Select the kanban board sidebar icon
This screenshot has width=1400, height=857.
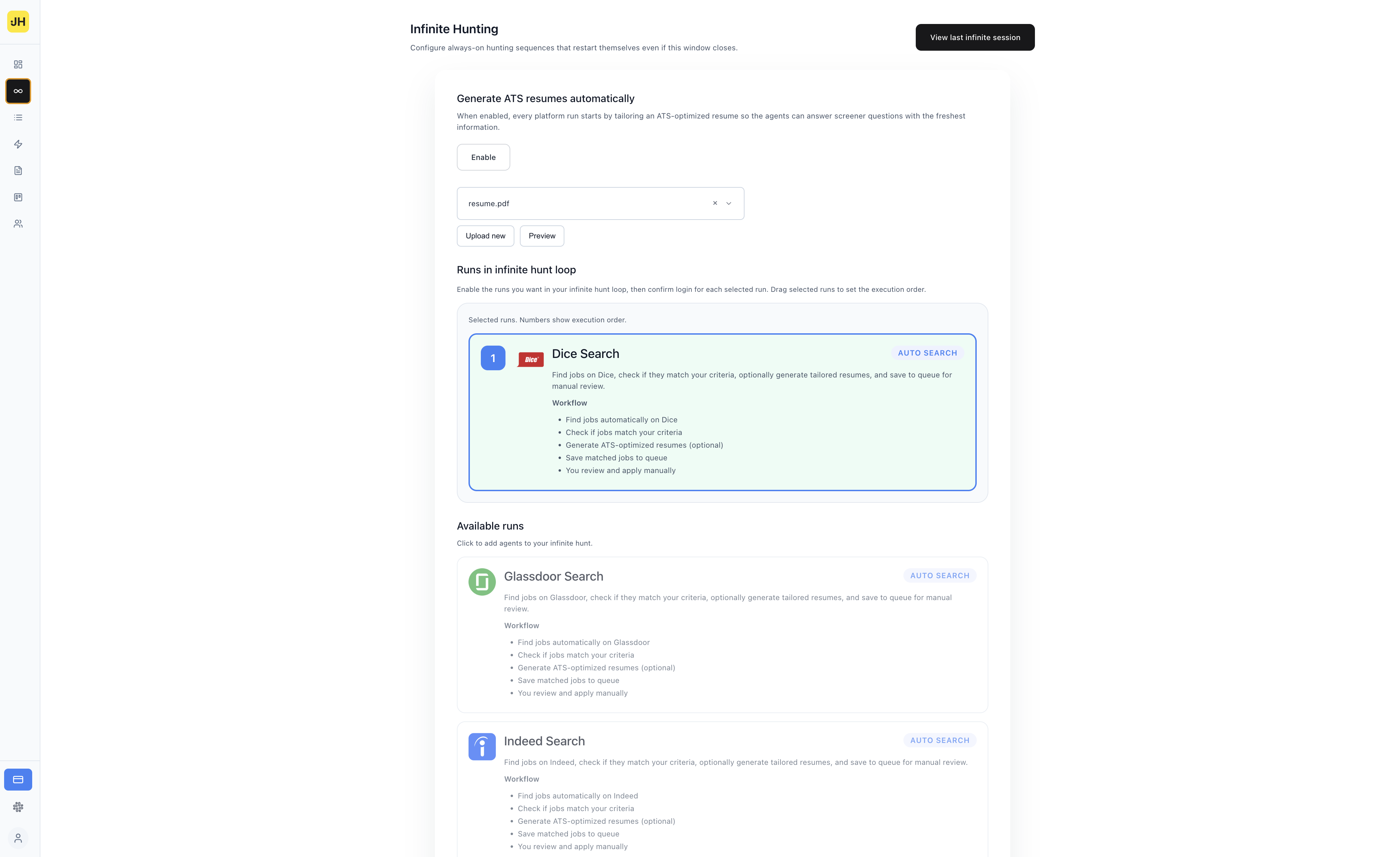tap(17, 197)
